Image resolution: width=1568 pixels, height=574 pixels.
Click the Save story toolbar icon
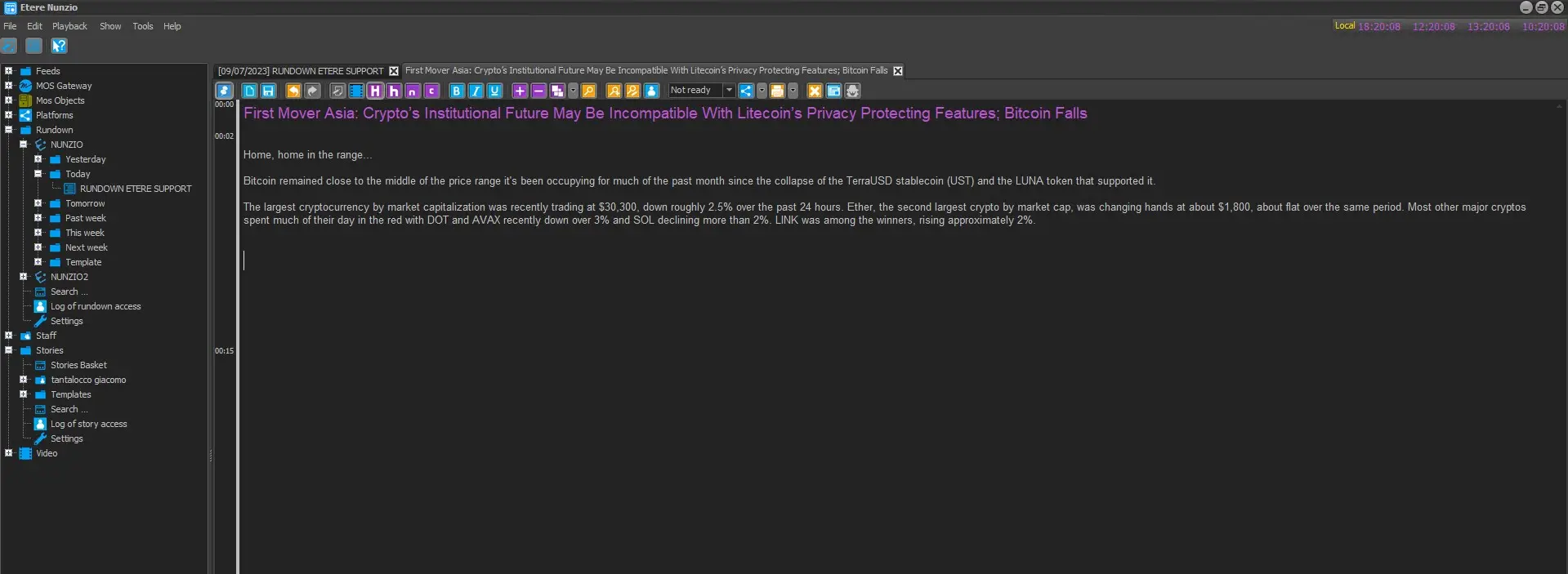[x=268, y=91]
